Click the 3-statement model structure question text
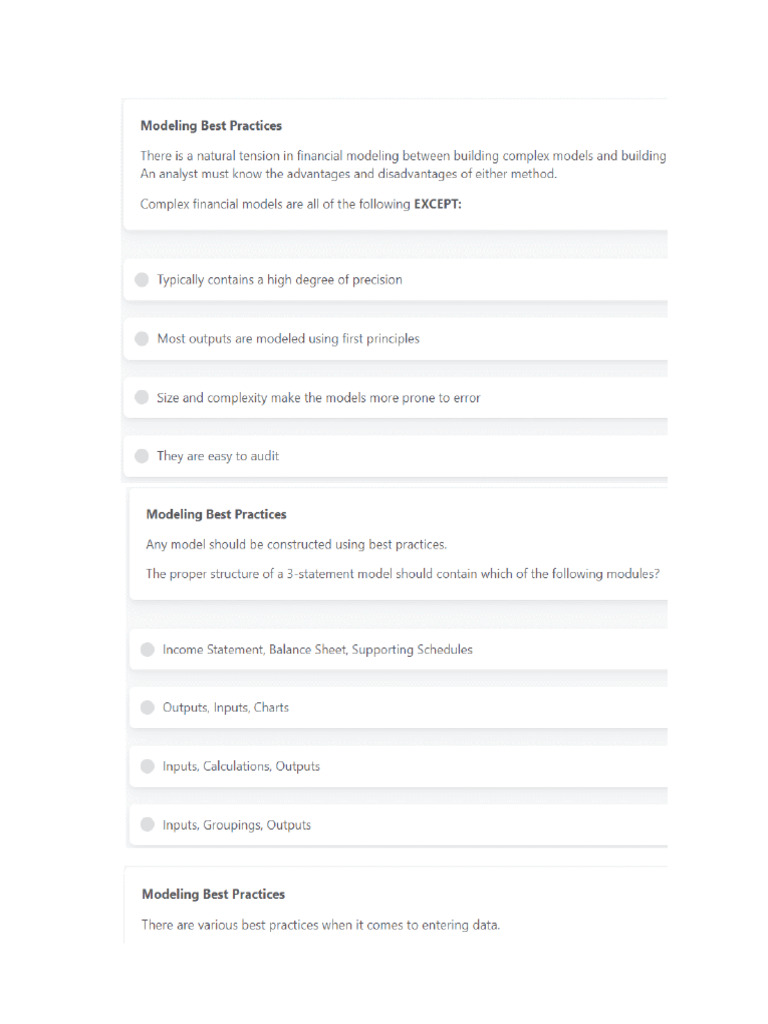Screen dimensions: 768x1024 (x=403, y=574)
